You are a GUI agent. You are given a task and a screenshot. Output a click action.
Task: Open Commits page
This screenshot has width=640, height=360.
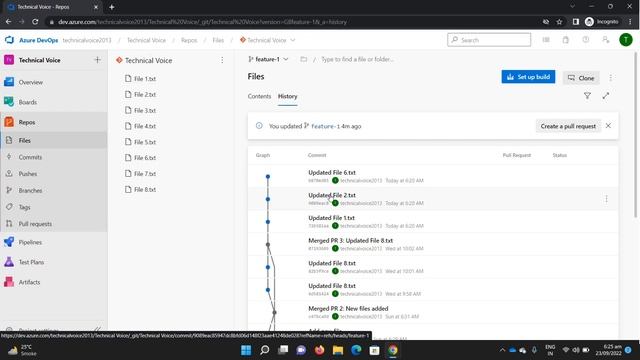click(30, 157)
